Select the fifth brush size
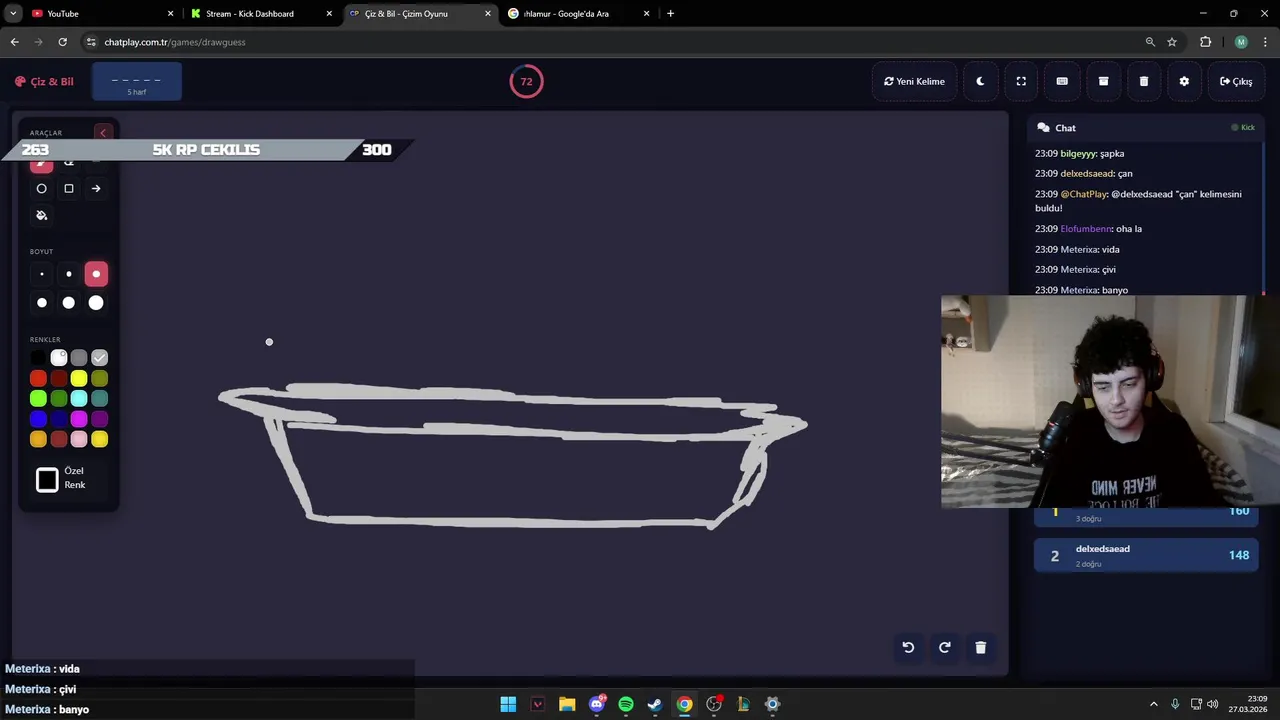 pyautogui.click(x=69, y=303)
